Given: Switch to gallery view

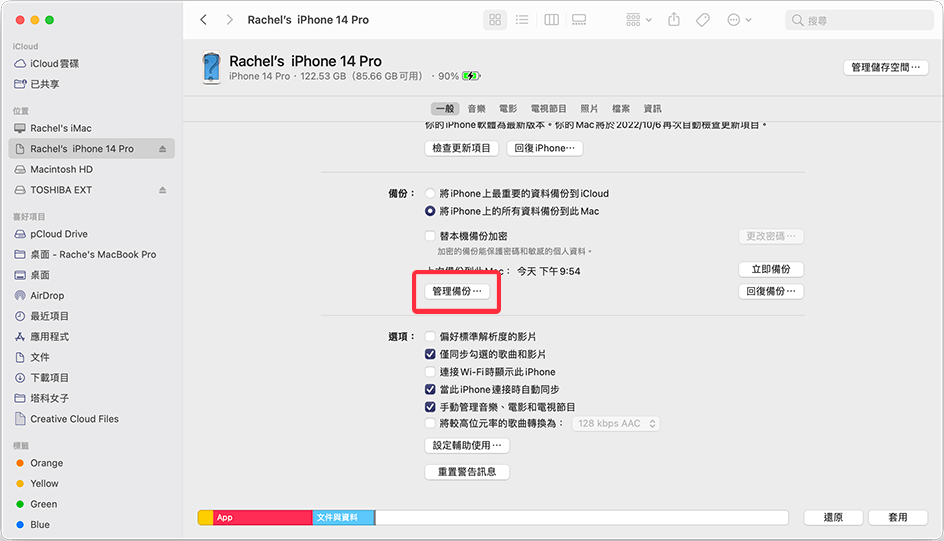Looking at the screenshot, I should (x=579, y=20).
